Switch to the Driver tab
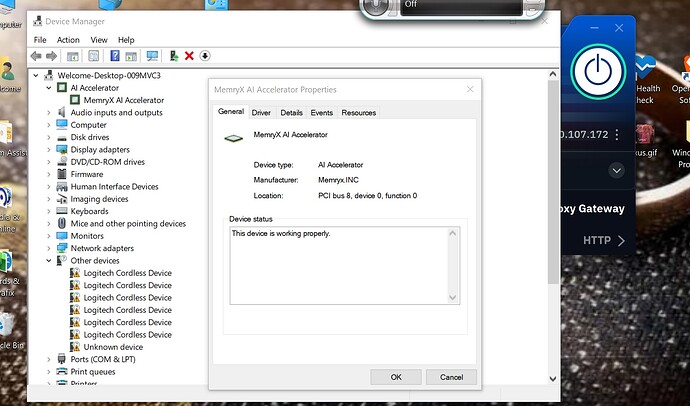Screen dimensions: 690x406 [x=261, y=113]
